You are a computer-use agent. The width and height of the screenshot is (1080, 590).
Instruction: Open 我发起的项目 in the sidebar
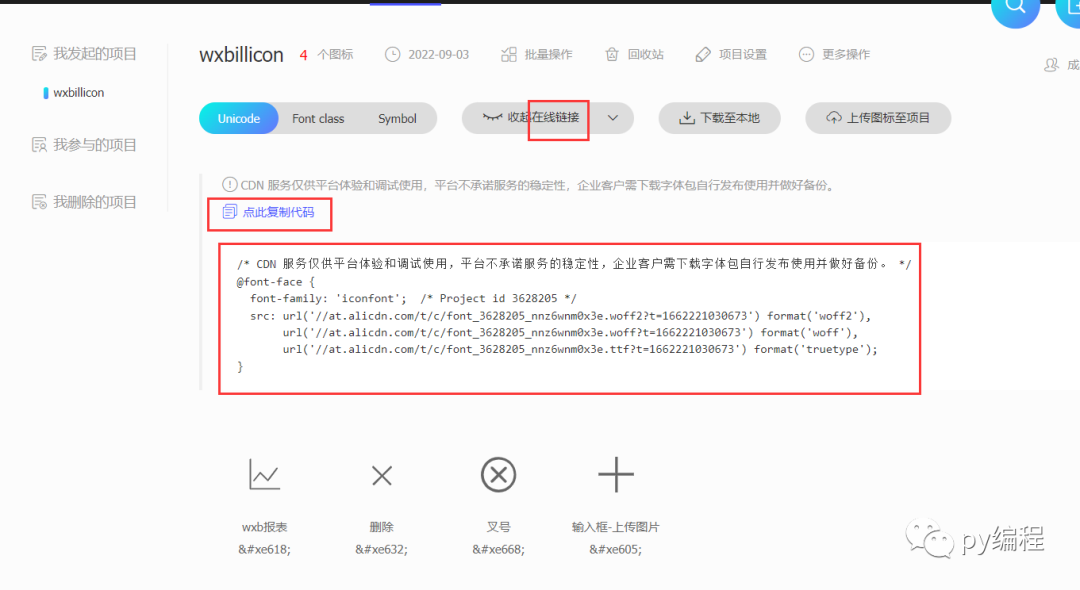click(85, 54)
